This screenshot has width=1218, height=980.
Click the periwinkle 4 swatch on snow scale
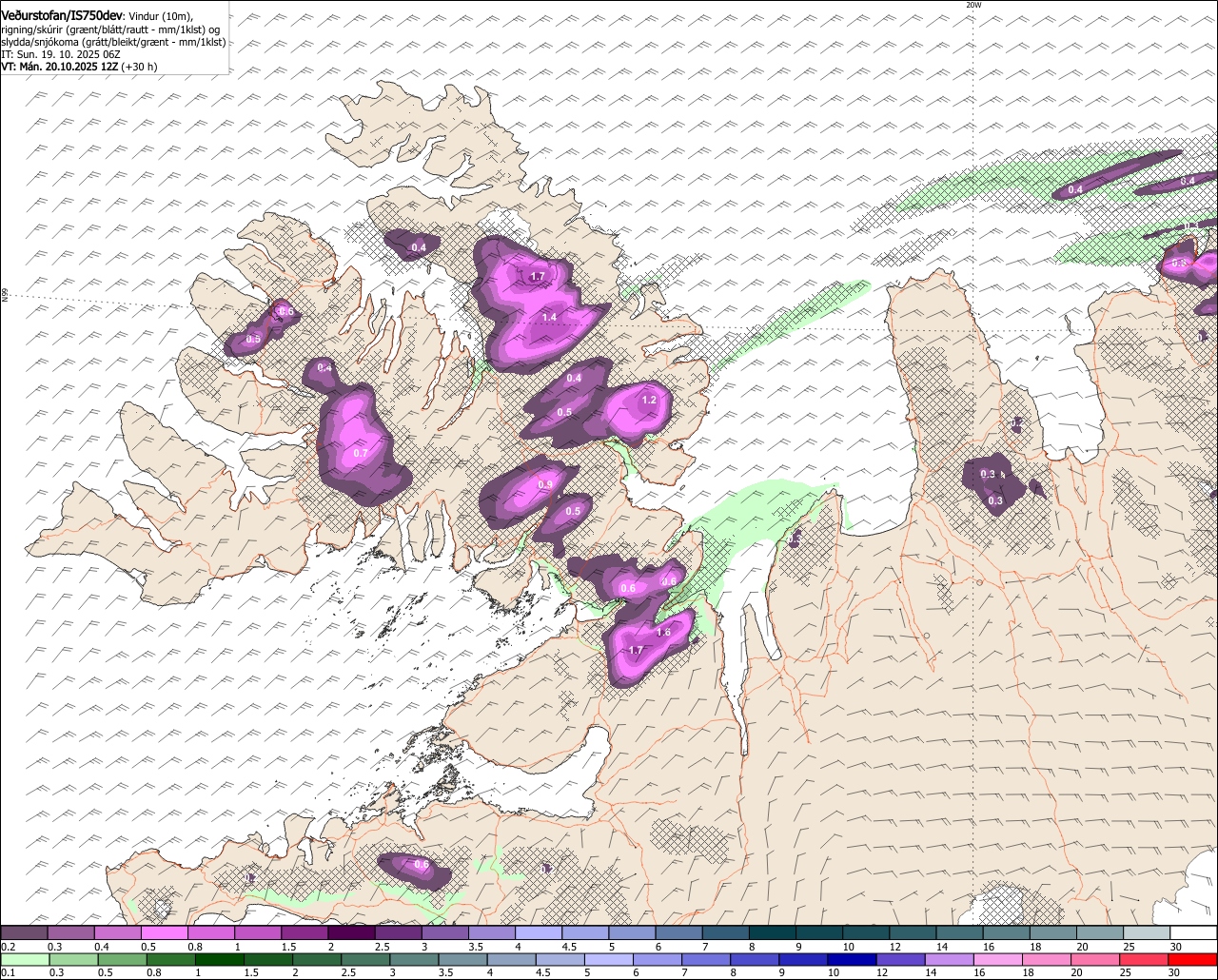coord(539,933)
